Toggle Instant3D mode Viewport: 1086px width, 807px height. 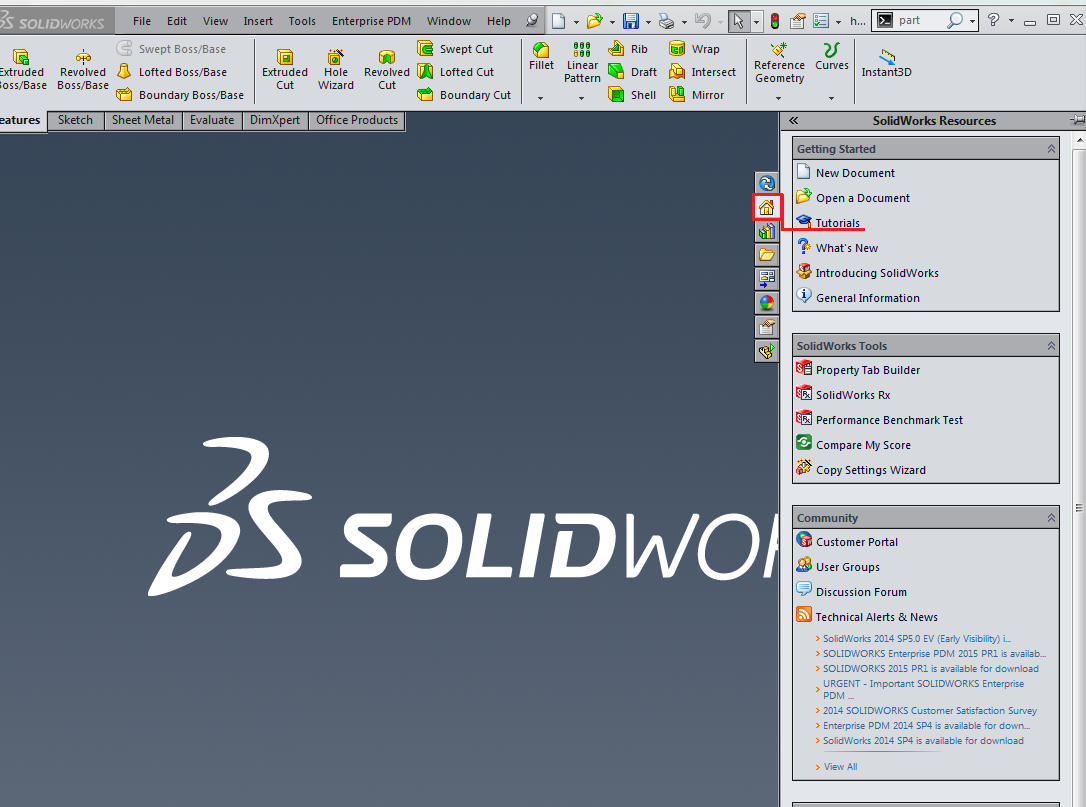(x=886, y=63)
